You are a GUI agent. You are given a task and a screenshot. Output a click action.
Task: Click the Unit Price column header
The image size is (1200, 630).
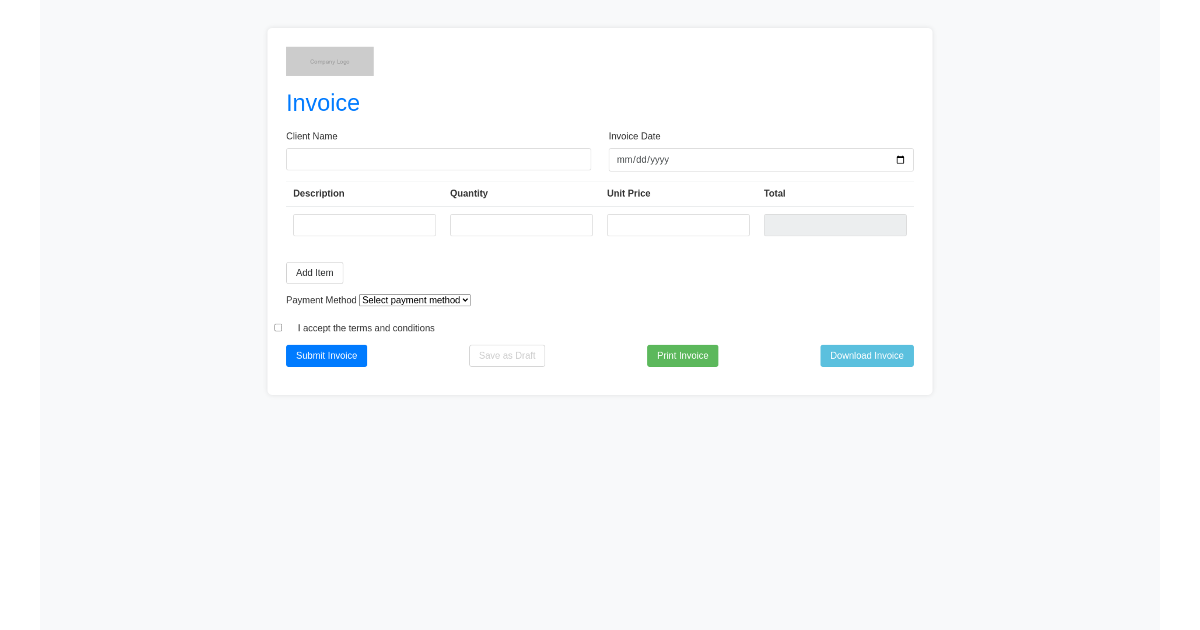(628, 193)
